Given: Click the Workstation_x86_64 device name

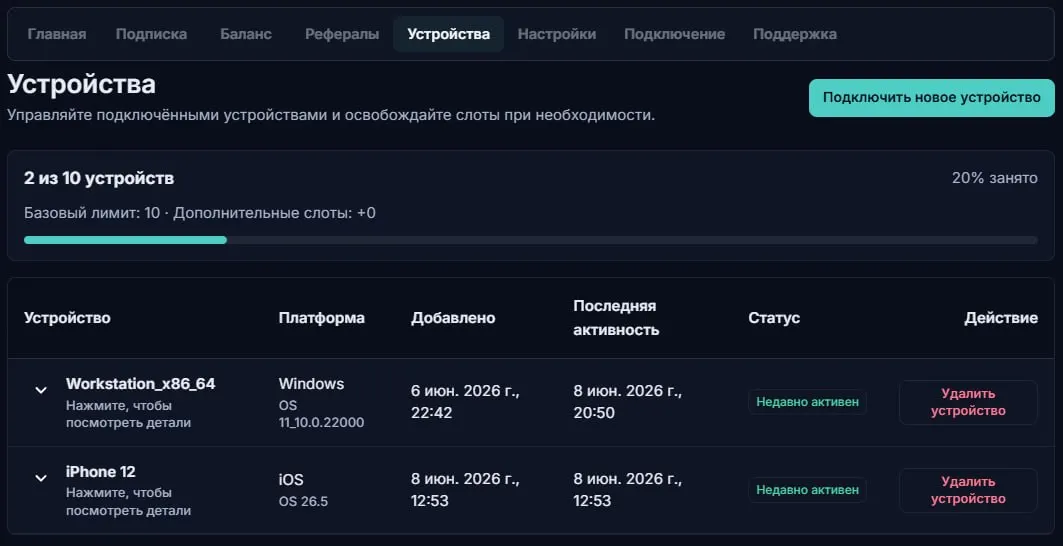Looking at the screenshot, I should pos(140,384).
